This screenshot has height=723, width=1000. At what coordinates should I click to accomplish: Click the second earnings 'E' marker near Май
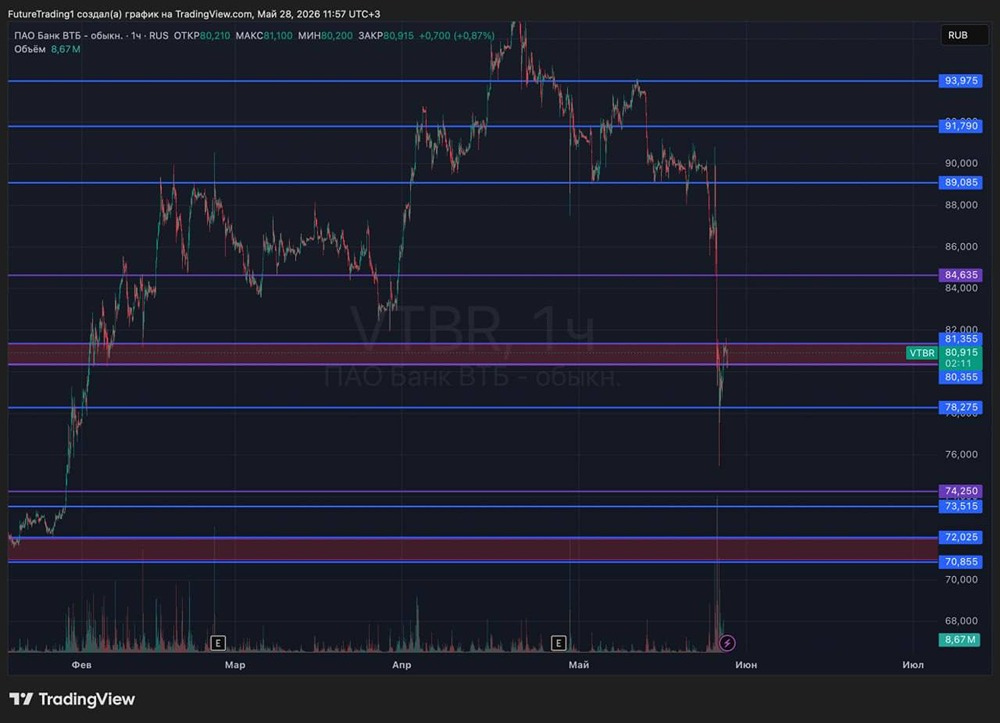(558, 643)
